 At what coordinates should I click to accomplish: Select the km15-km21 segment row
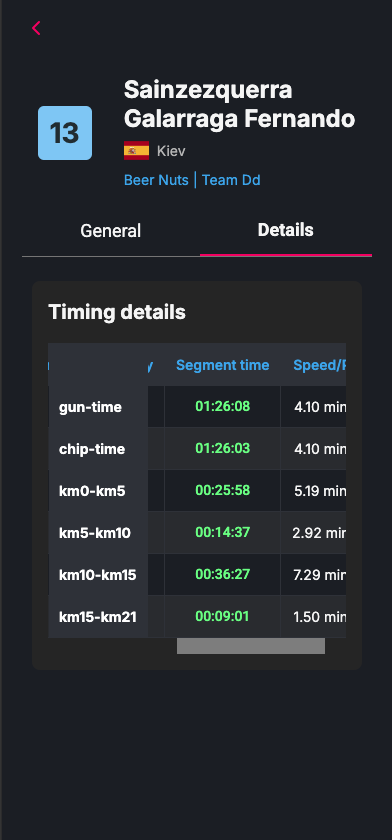197,616
